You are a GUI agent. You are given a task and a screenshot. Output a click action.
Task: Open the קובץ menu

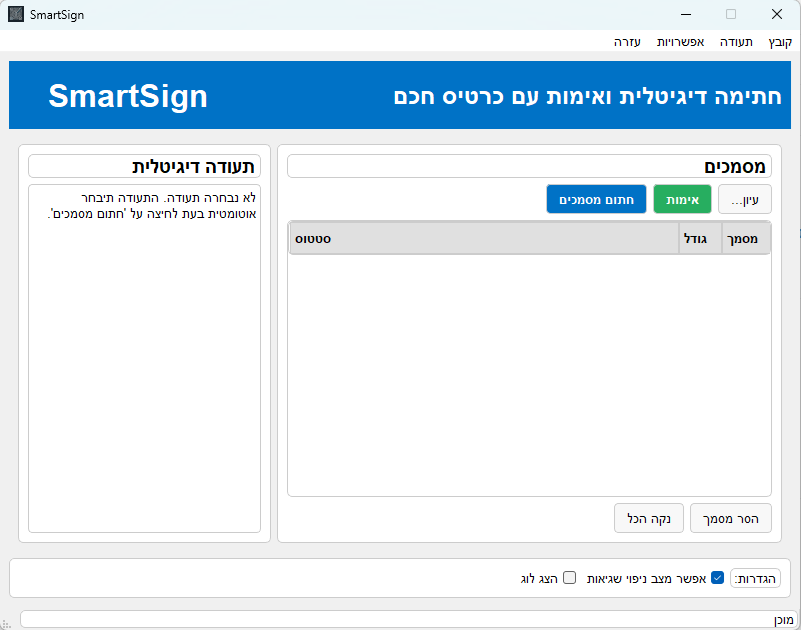[x=778, y=42]
